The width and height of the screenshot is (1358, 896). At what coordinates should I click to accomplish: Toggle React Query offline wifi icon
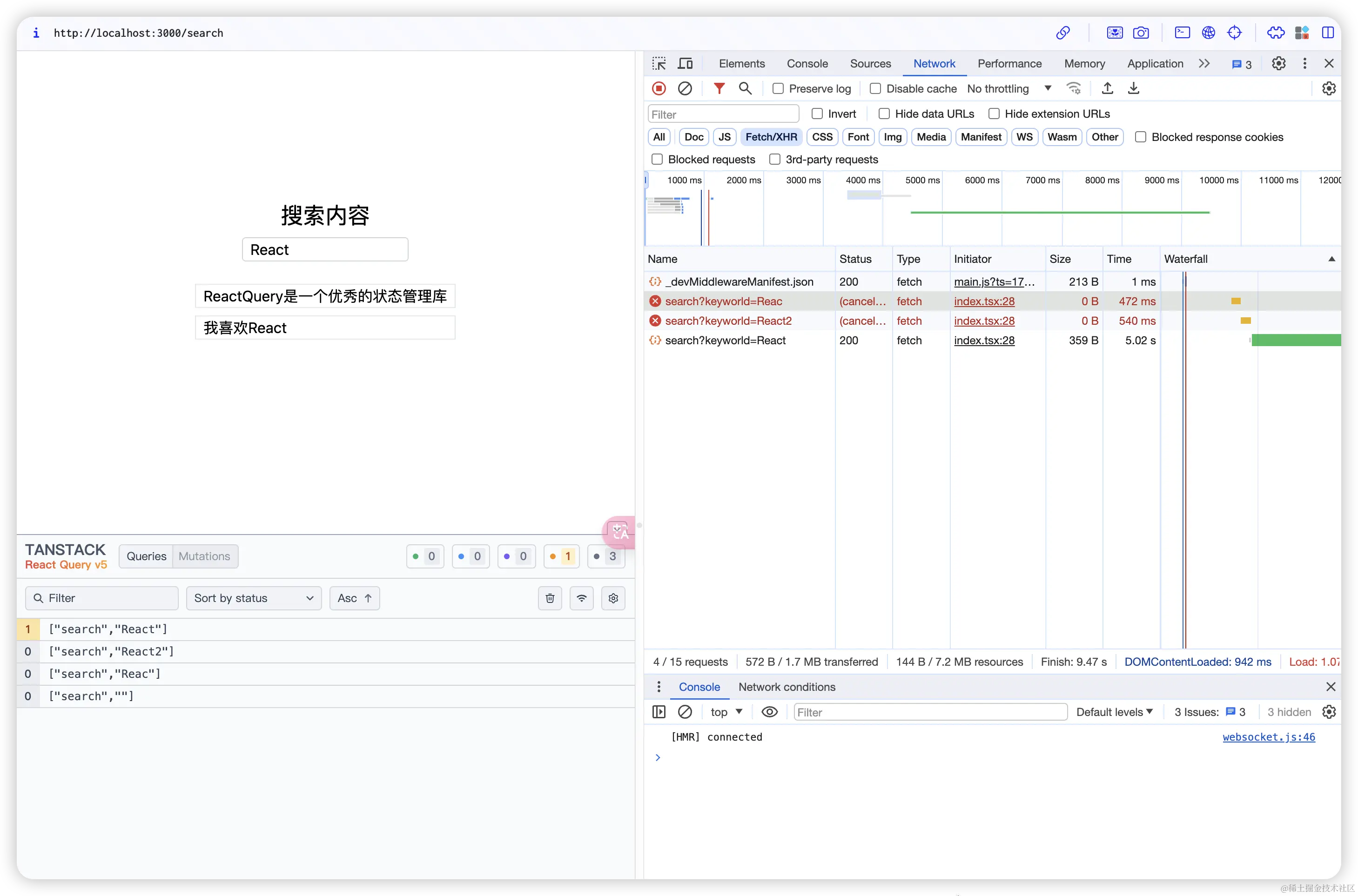[x=581, y=598]
